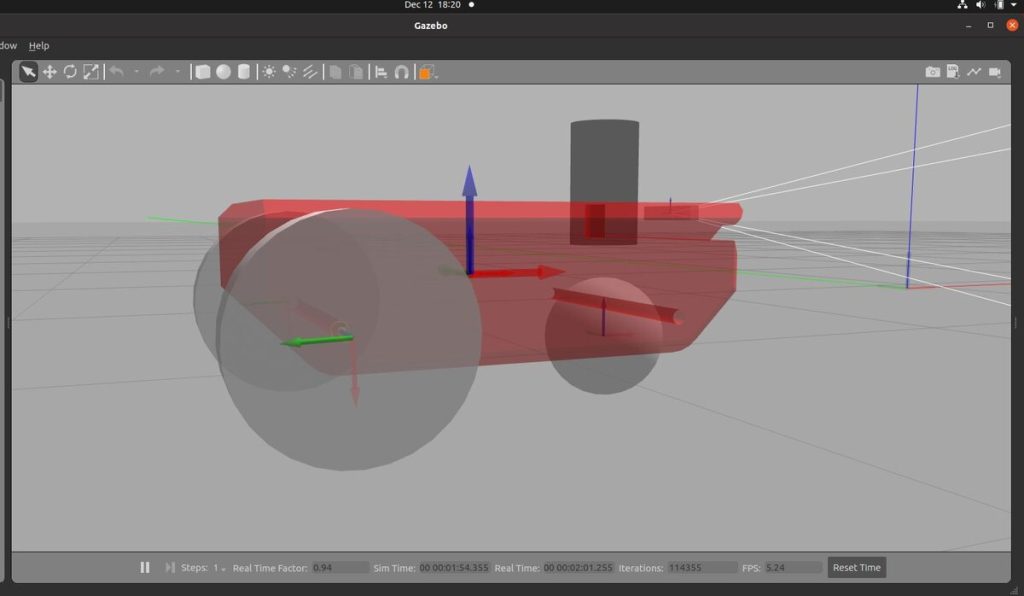Activate the Rotate mode tool

pyautogui.click(x=69, y=71)
